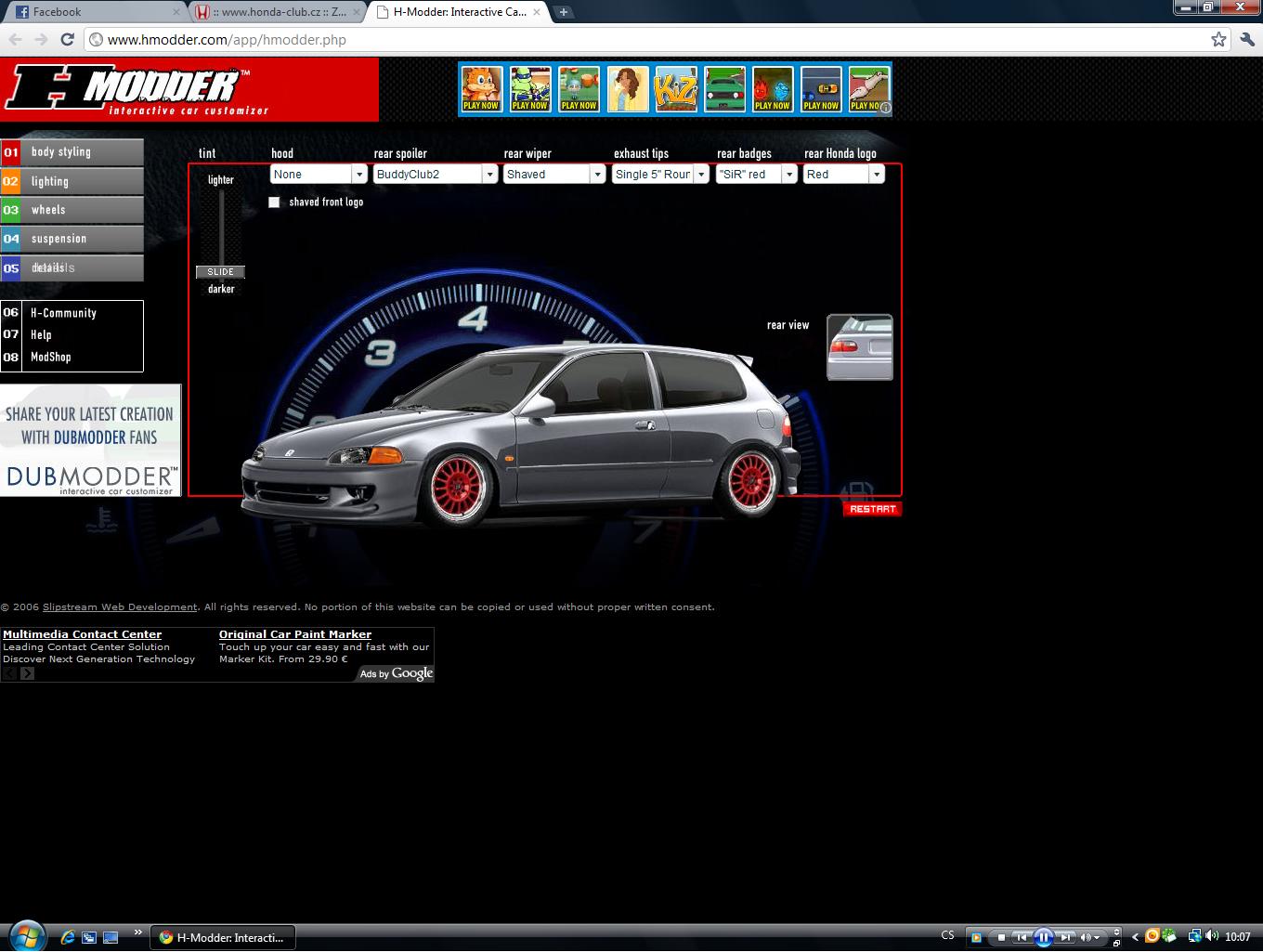Open the rear spoiler dropdown showing BuddyClub2
This screenshot has width=1263, height=952.
[489, 175]
